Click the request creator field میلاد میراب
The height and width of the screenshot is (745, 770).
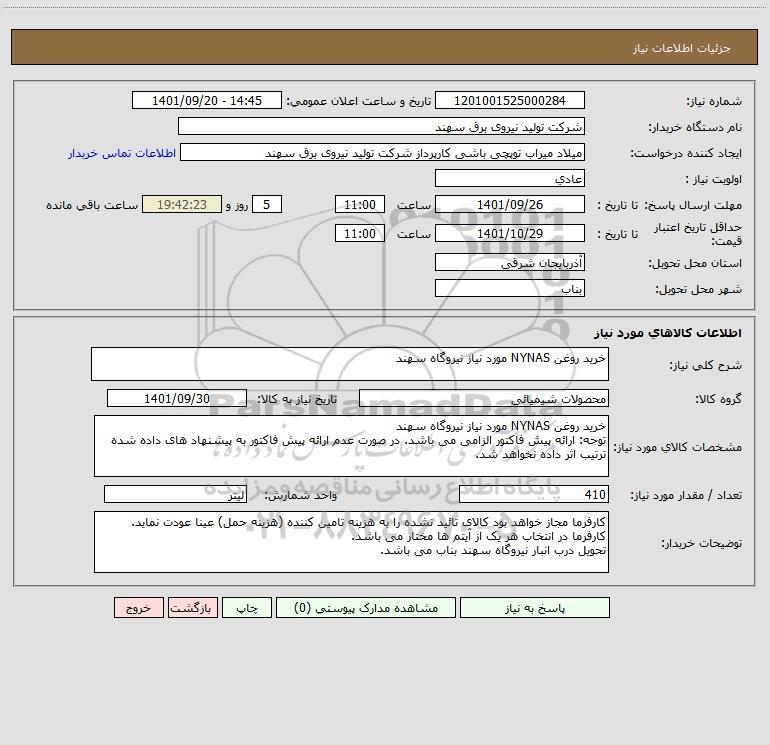383,153
